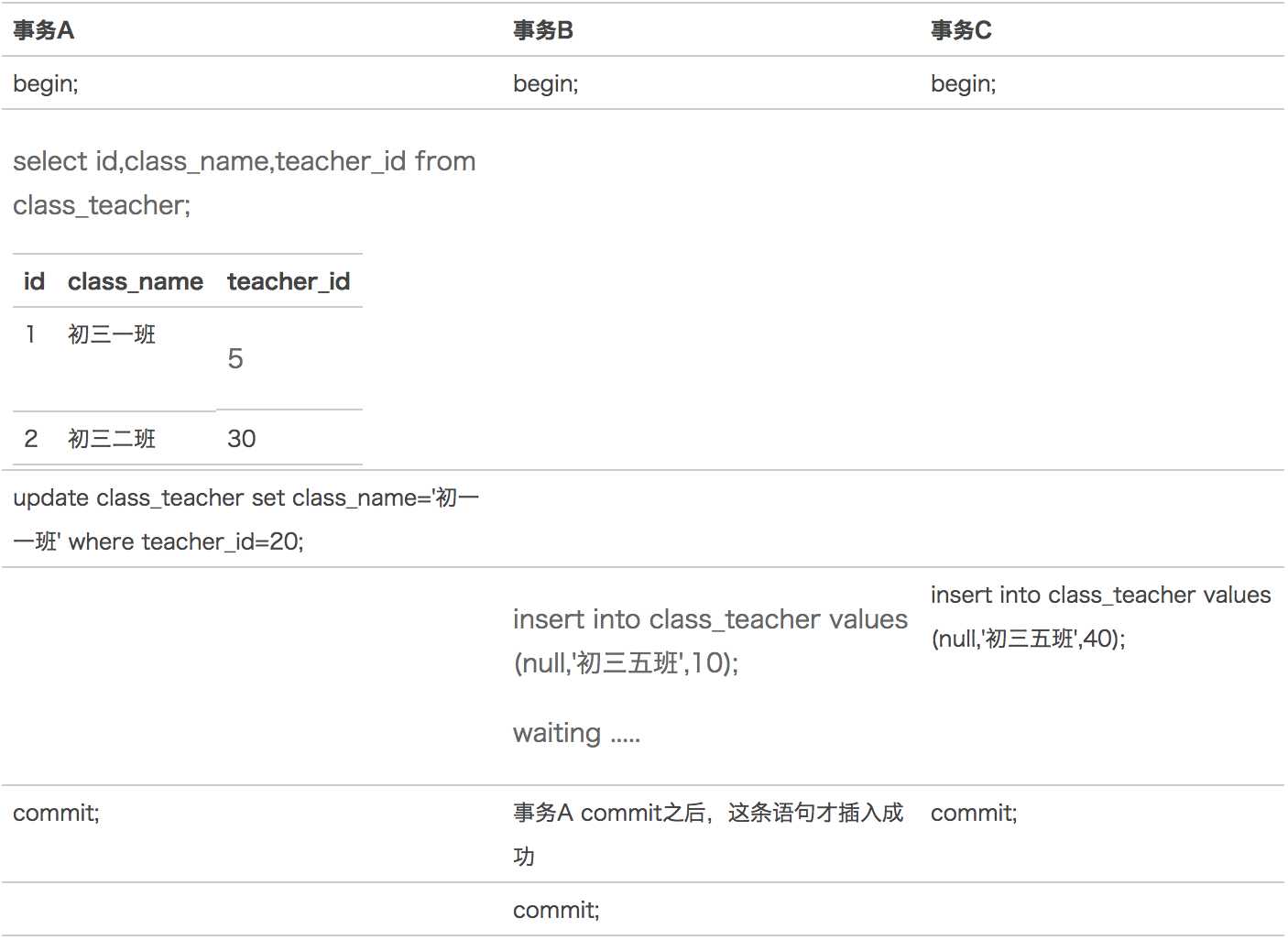This screenshot has height=940, width=1288.
Task: Click the teacher_id value 5
Action: pos(235,358)
